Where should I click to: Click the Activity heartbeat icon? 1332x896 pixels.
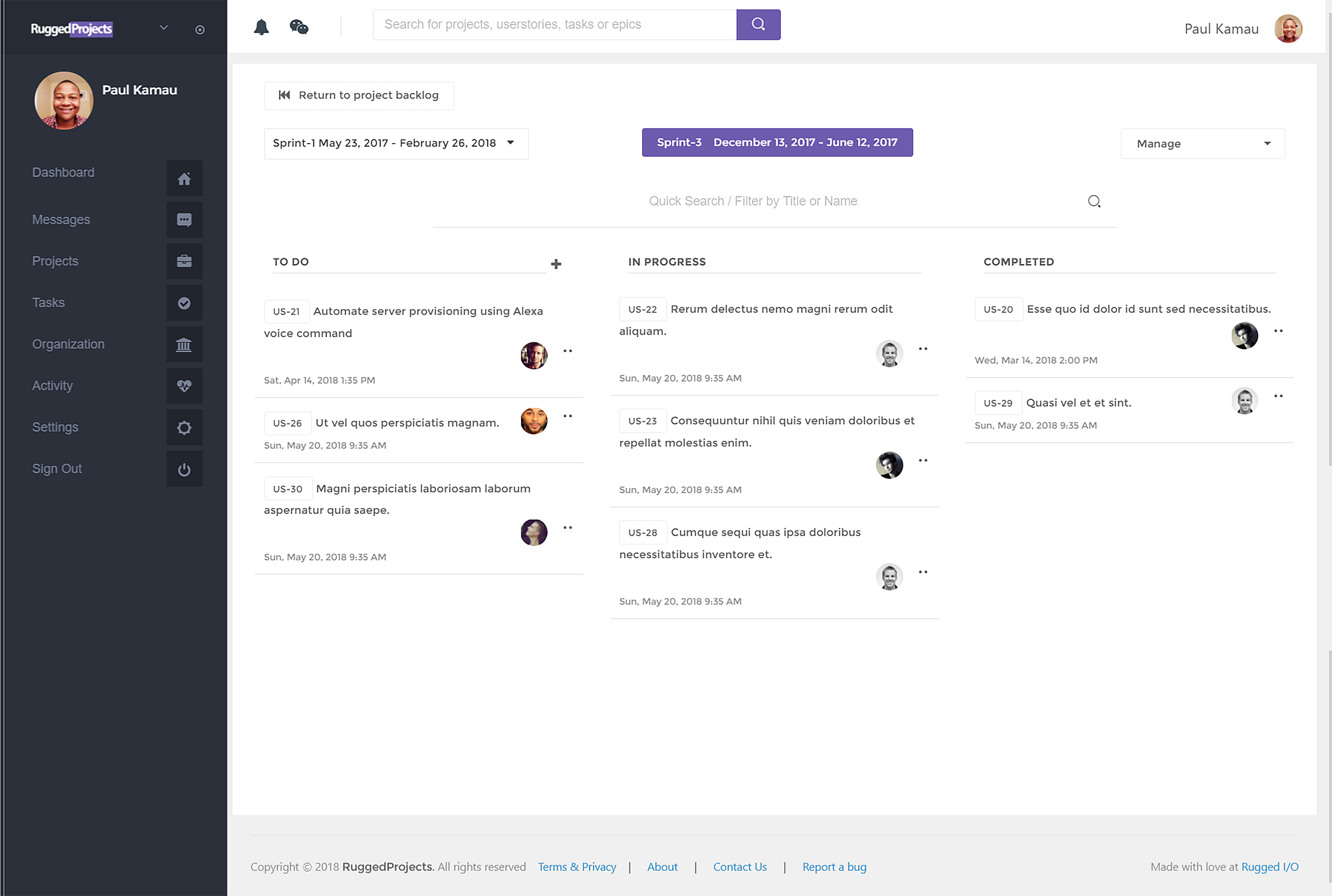tap(184, 386)
